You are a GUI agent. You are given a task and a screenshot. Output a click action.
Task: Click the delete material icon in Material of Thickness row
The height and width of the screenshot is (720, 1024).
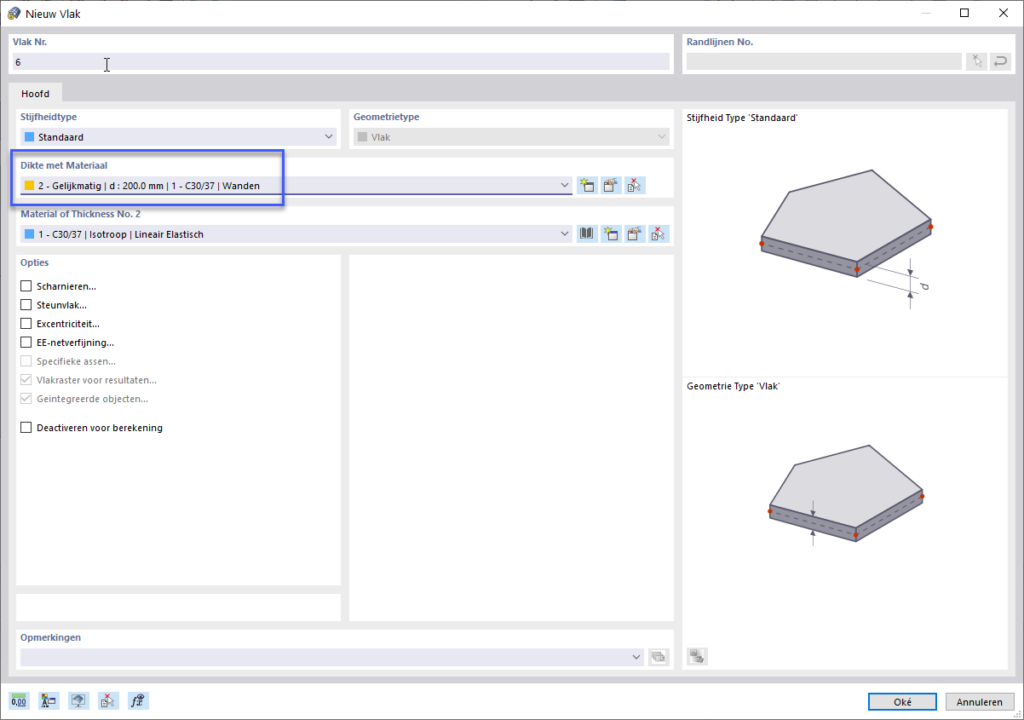pos(658,234)
